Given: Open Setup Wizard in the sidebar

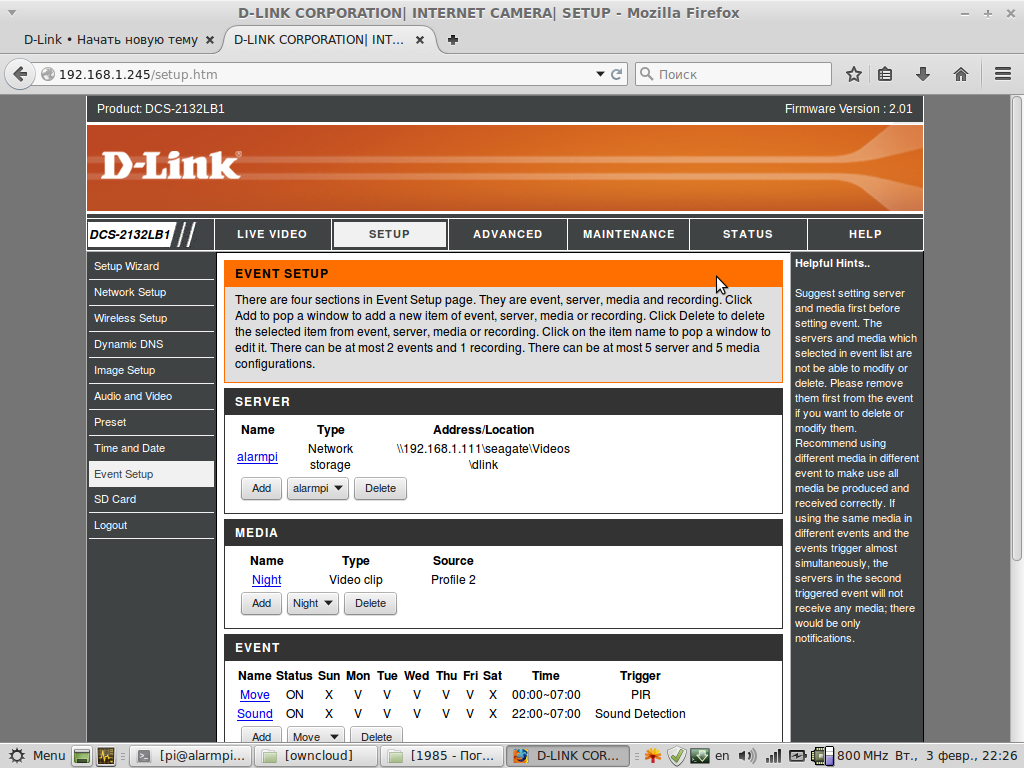Looking at the screenshot, I should tap(151, 266).
